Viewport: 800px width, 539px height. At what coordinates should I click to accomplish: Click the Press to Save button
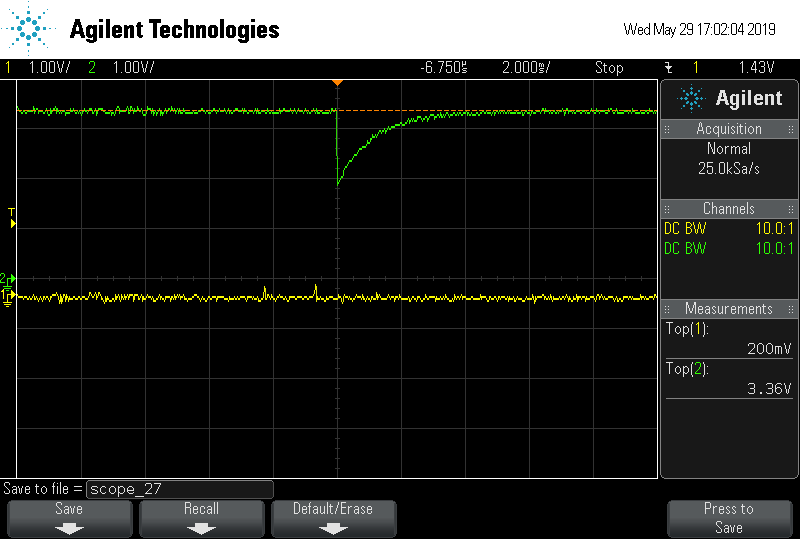(x=729, y=519)
